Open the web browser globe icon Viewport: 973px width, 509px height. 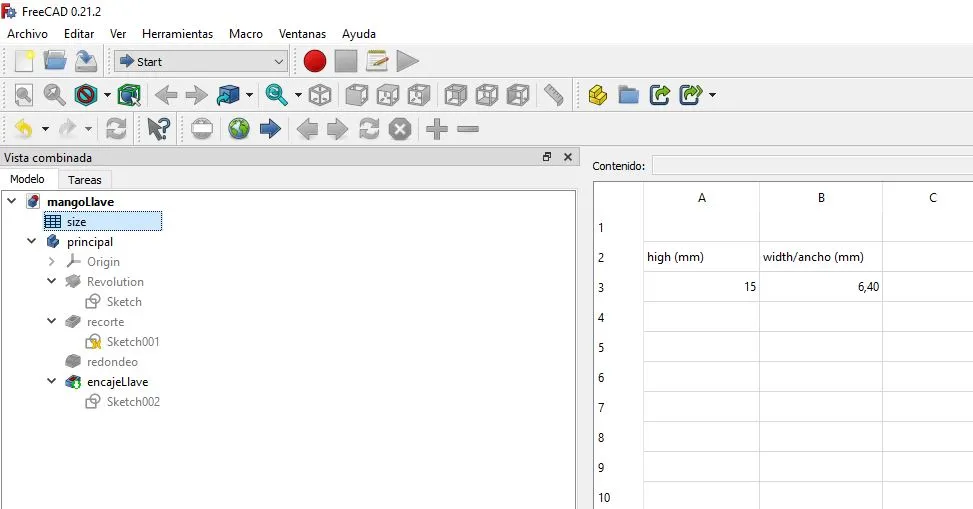[x=239, y=129]
